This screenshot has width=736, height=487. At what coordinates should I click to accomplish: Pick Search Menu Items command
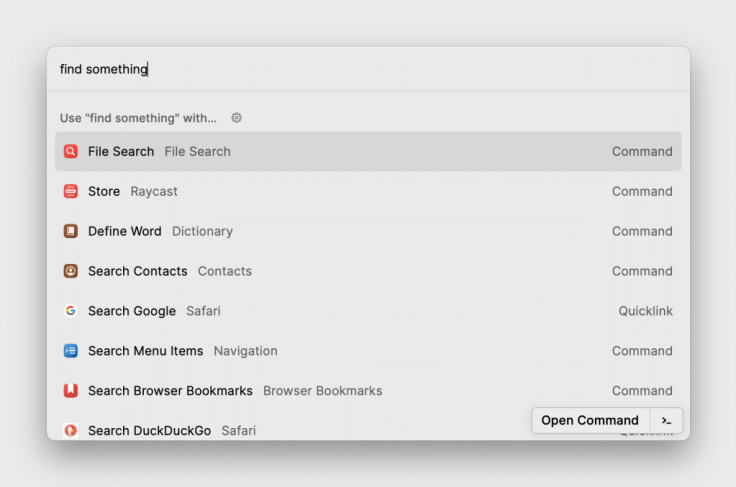click(x=368, y=351)
